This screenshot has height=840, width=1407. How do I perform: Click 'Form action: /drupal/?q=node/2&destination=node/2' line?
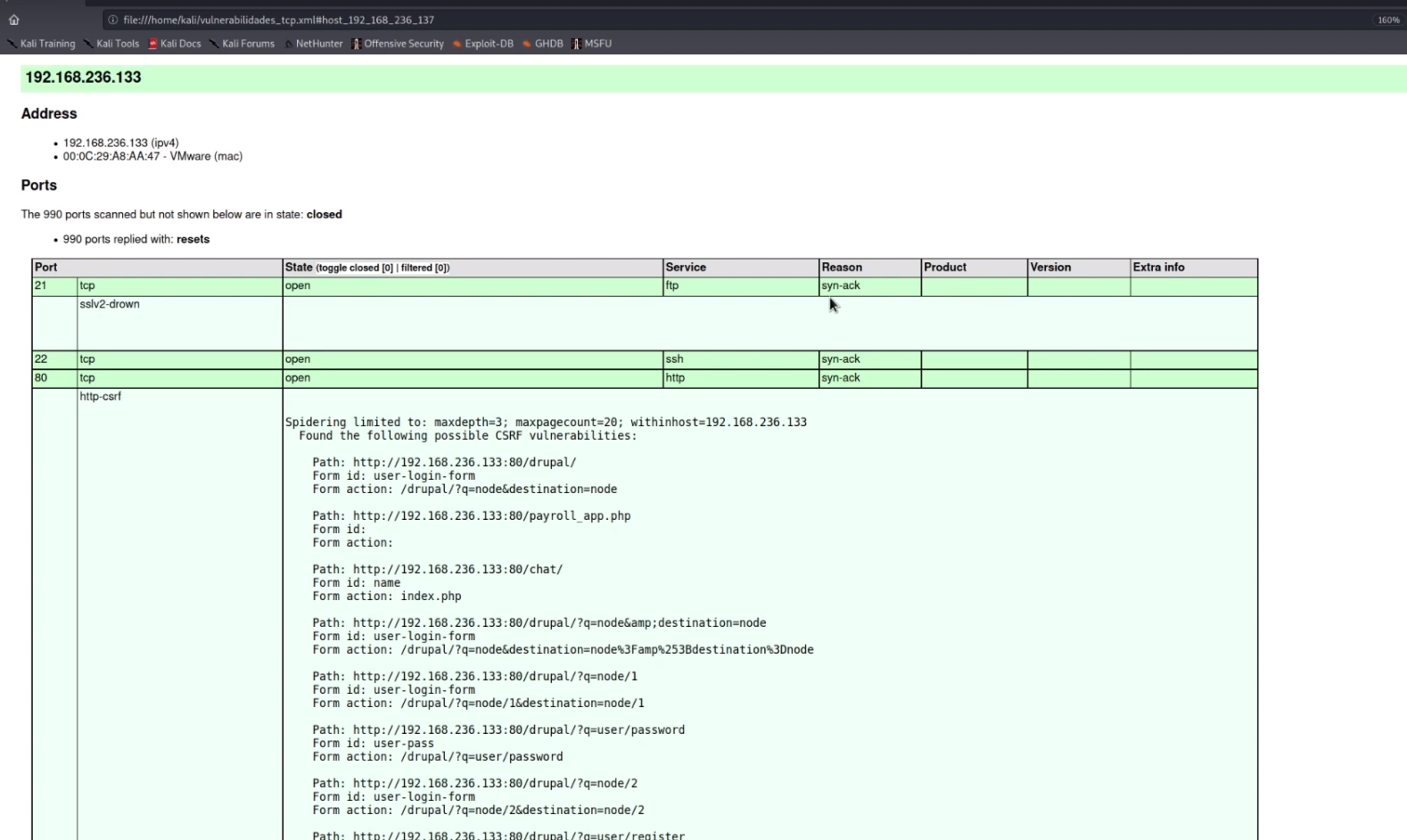pos(478,811)
